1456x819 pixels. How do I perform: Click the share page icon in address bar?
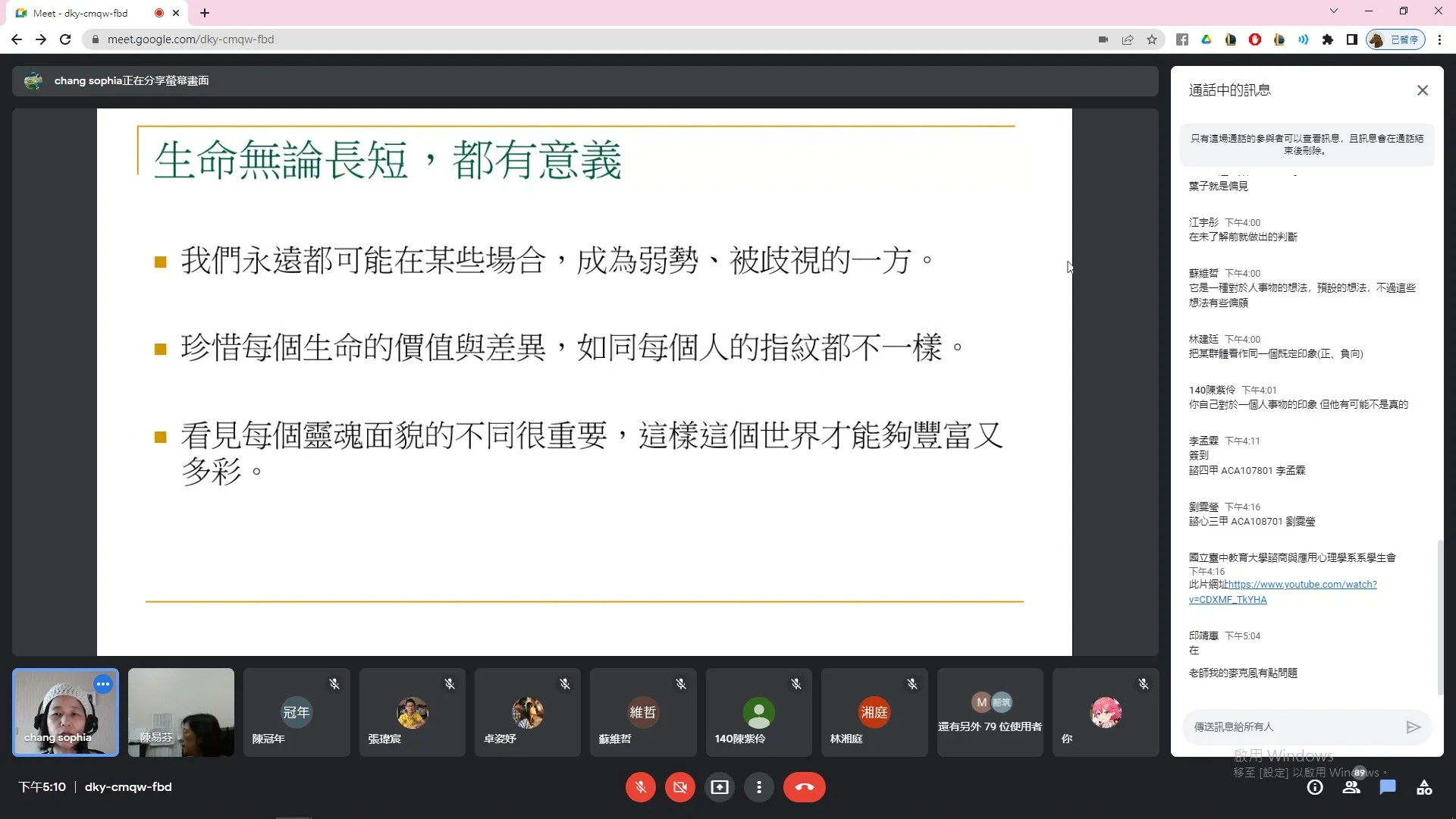point(1128,39)
